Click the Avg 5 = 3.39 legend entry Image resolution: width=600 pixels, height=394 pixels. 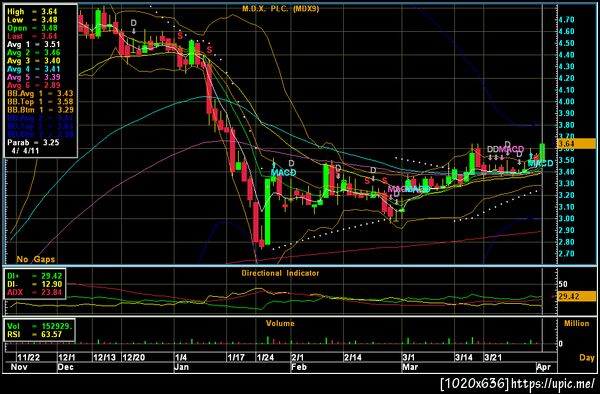click(34, 77)
